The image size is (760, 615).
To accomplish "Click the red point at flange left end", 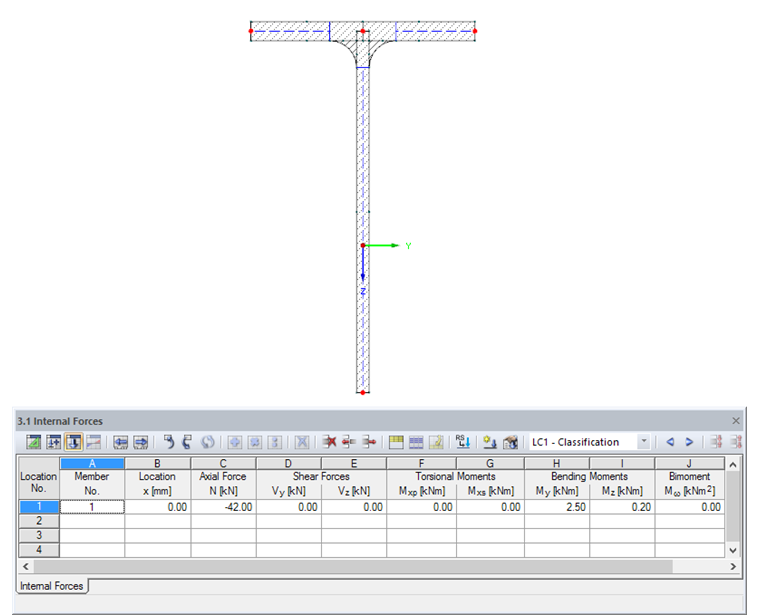I will [251, 31].
